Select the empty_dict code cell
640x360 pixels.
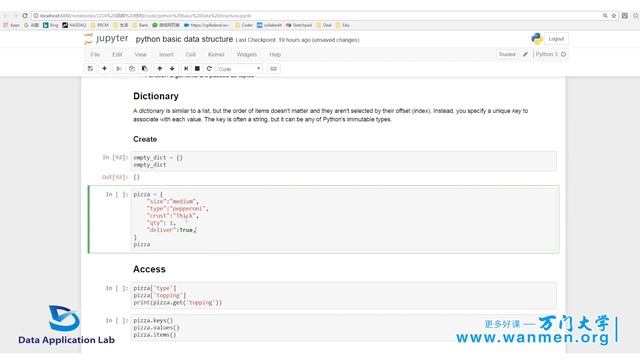(343, 161)
